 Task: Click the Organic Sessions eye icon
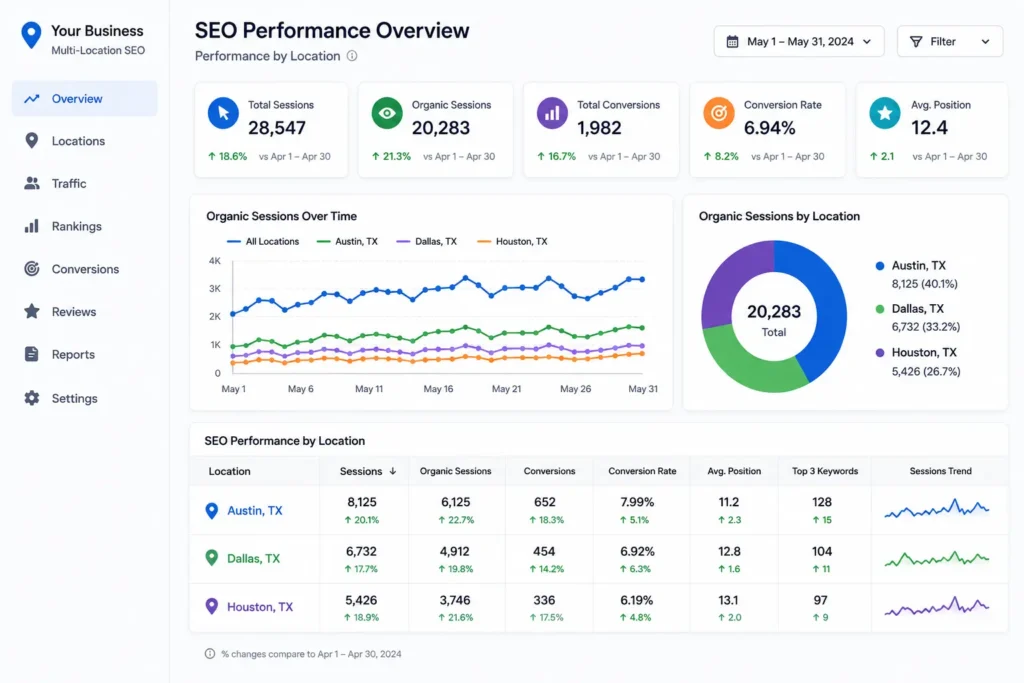[x=387, y=113]
